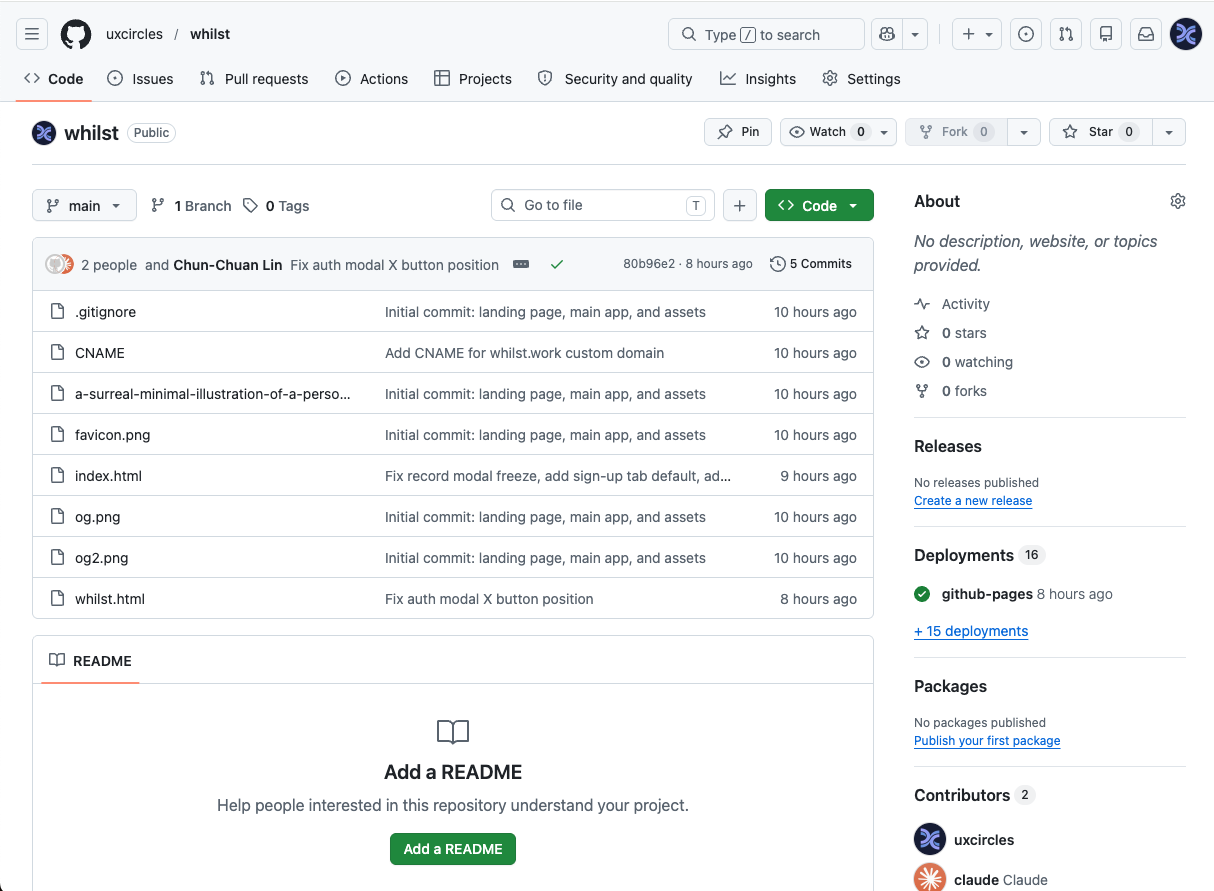This screenshot has height=891, width=1214.
Task: Open the Pull requests tab
Action: click(x=254, y=79)
